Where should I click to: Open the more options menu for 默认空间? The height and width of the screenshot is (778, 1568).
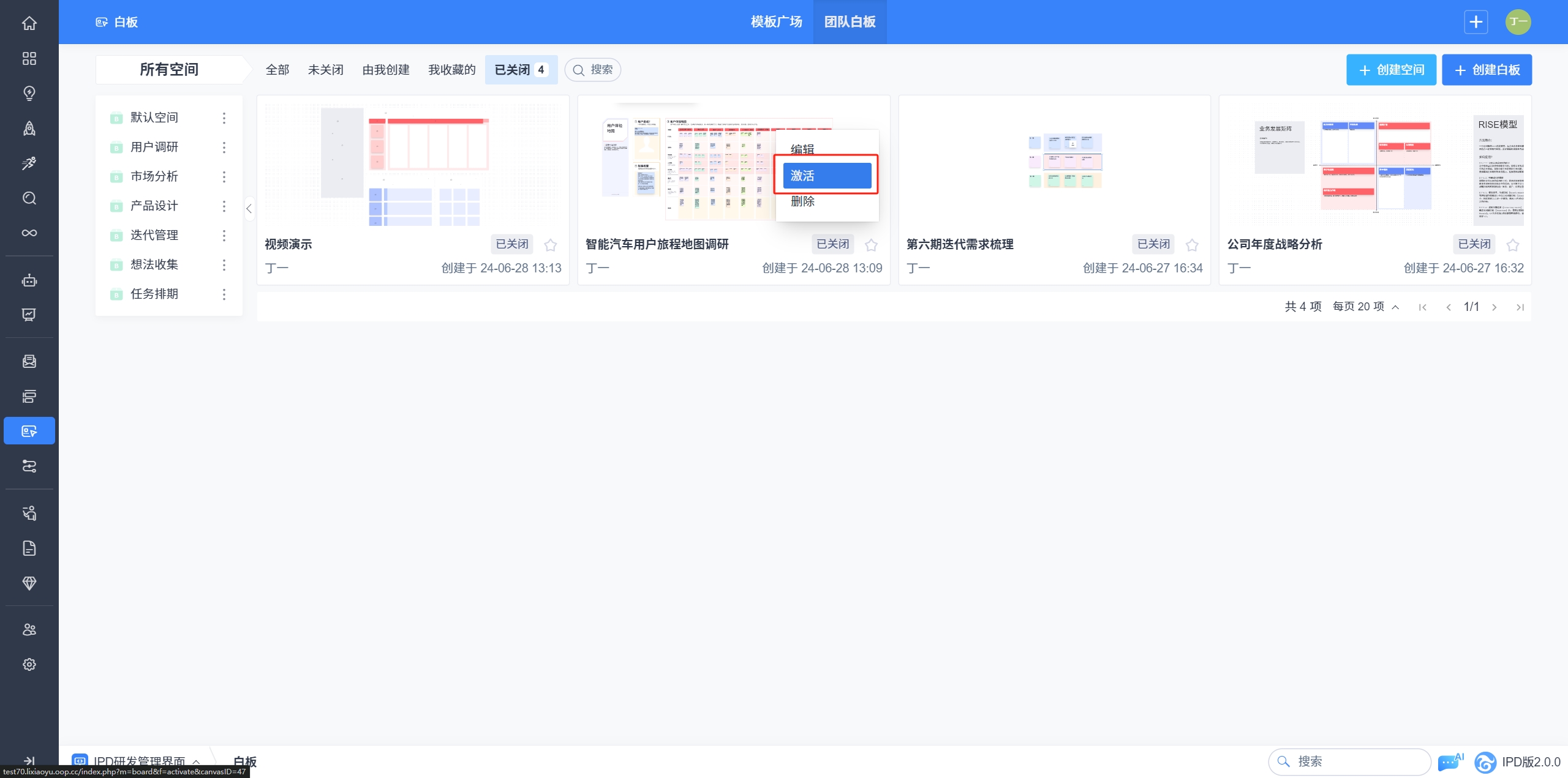(x=224, y=118)
